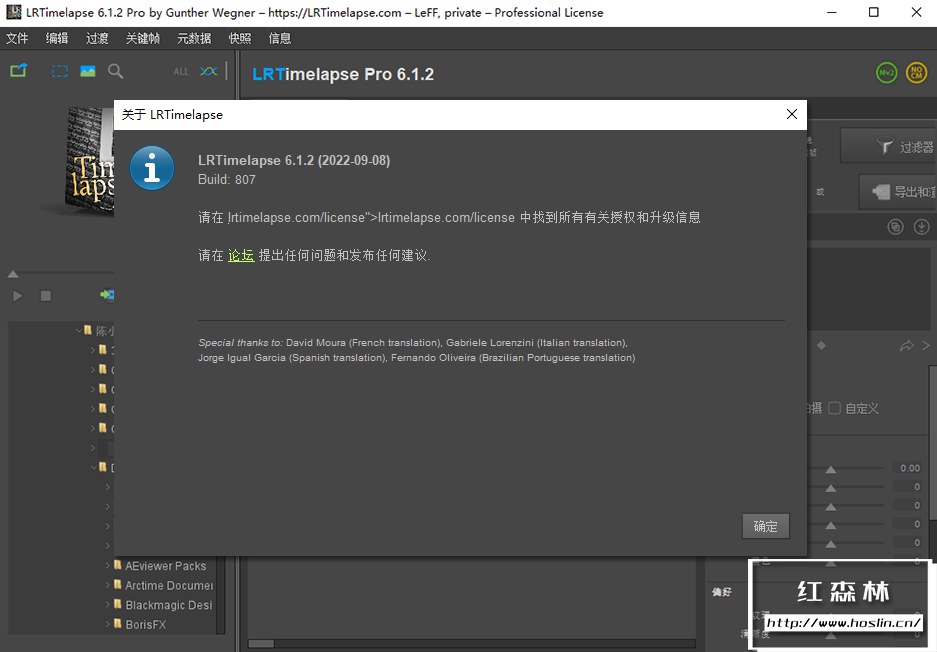This screenshot has width=937, height=652.
Task: Click the 导出和 export button
Action: tap(898, 192)
